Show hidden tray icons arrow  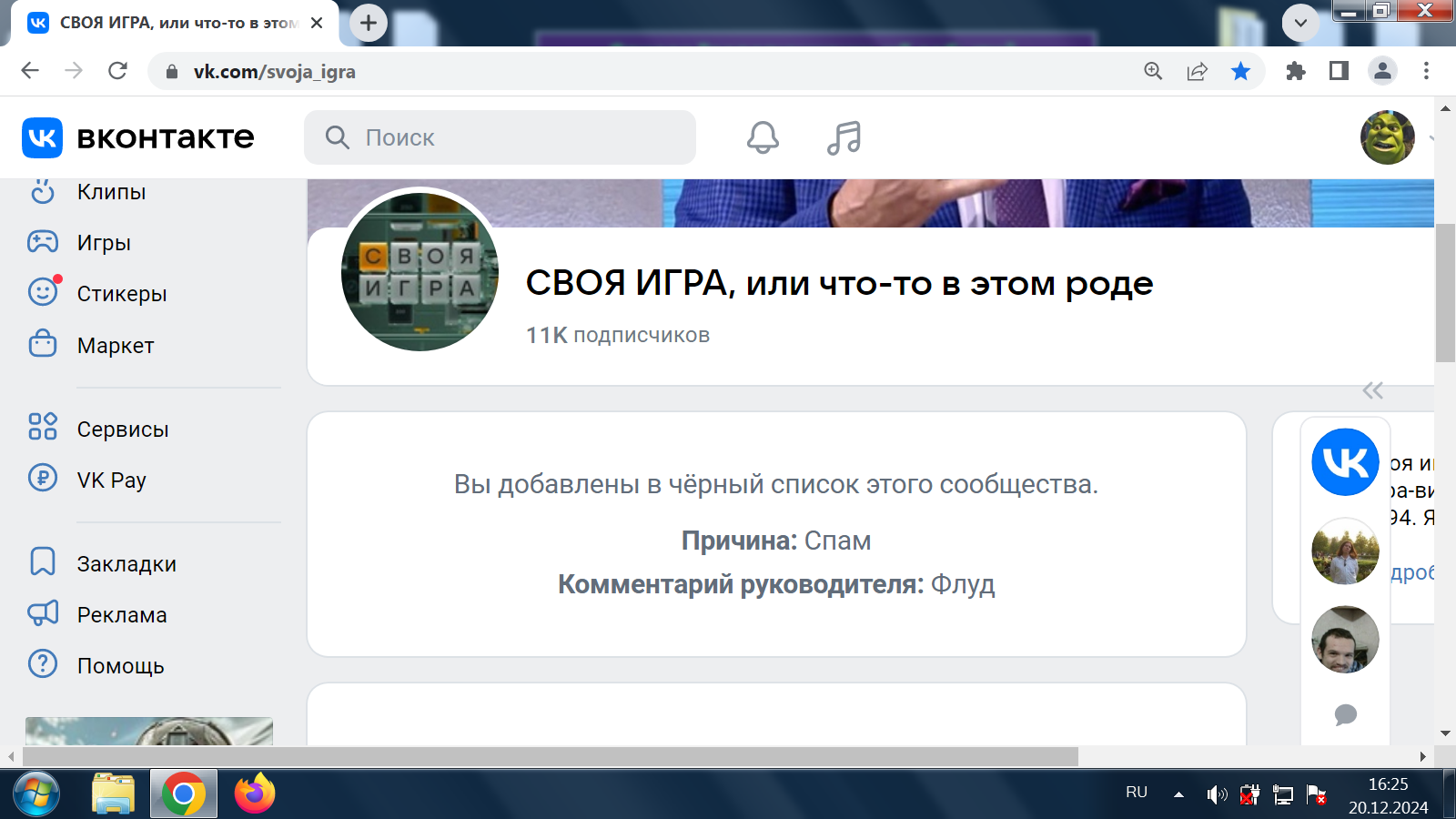click(x=1178, y=794)
